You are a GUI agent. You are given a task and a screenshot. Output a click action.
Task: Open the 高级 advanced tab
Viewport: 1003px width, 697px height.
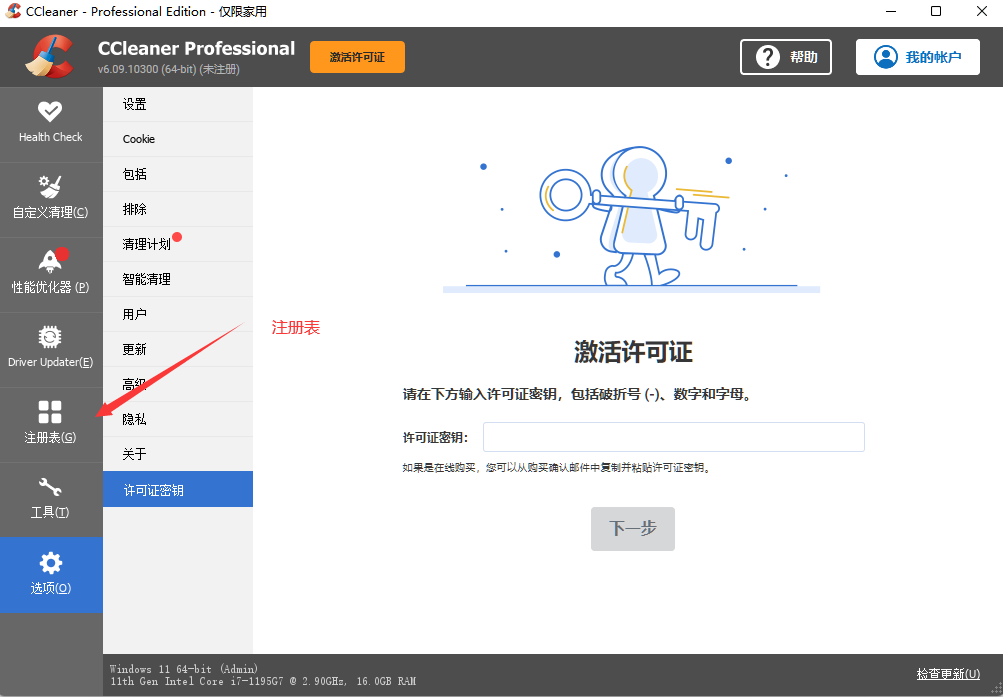point(178,384)
